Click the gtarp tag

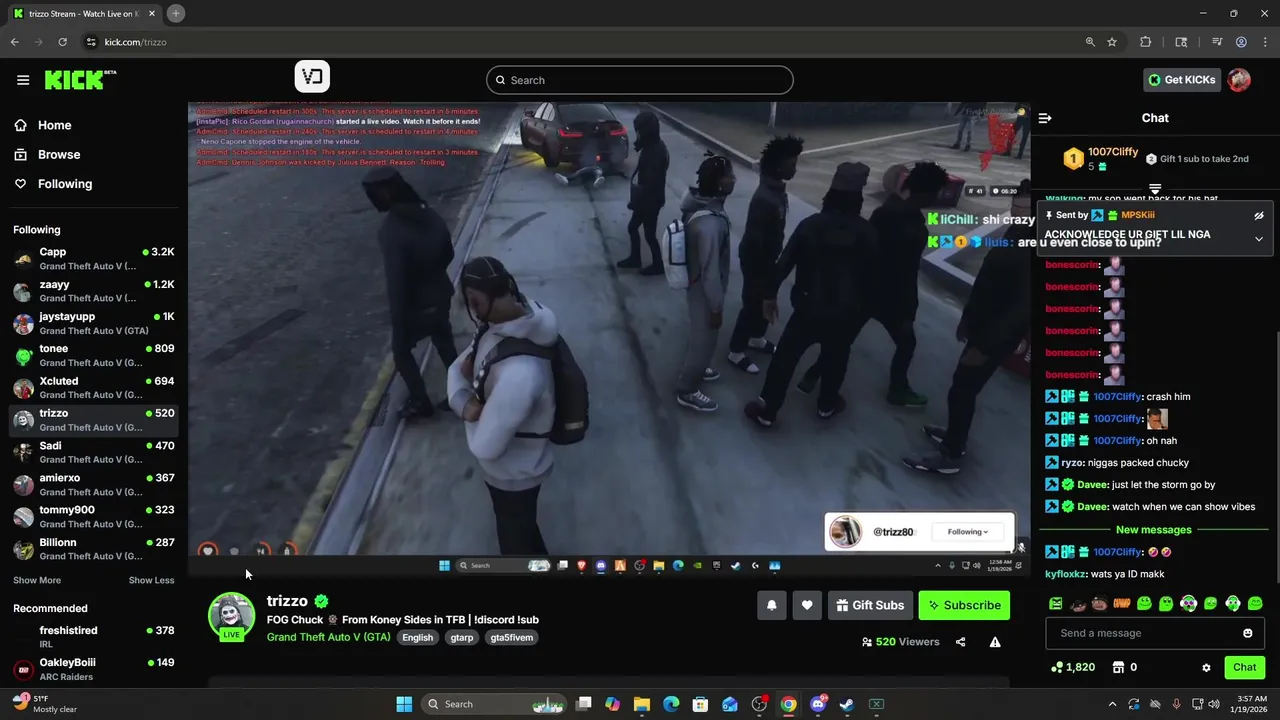pos(462,637)
